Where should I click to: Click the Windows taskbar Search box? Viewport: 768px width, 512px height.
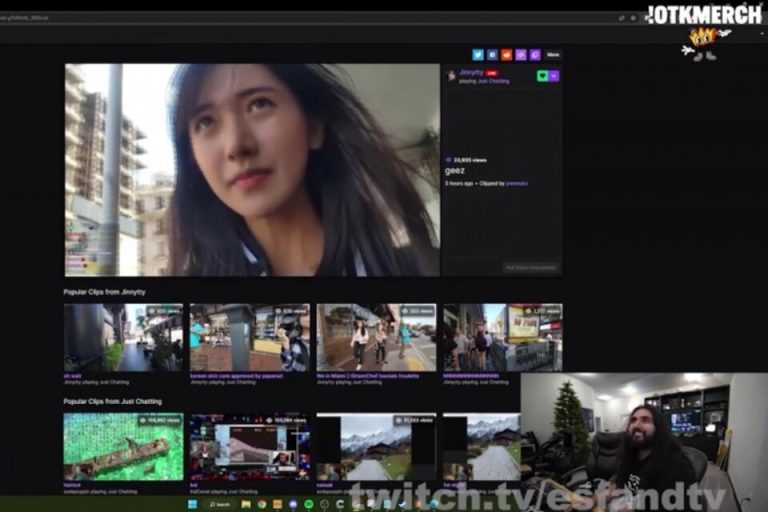(219, 504)
